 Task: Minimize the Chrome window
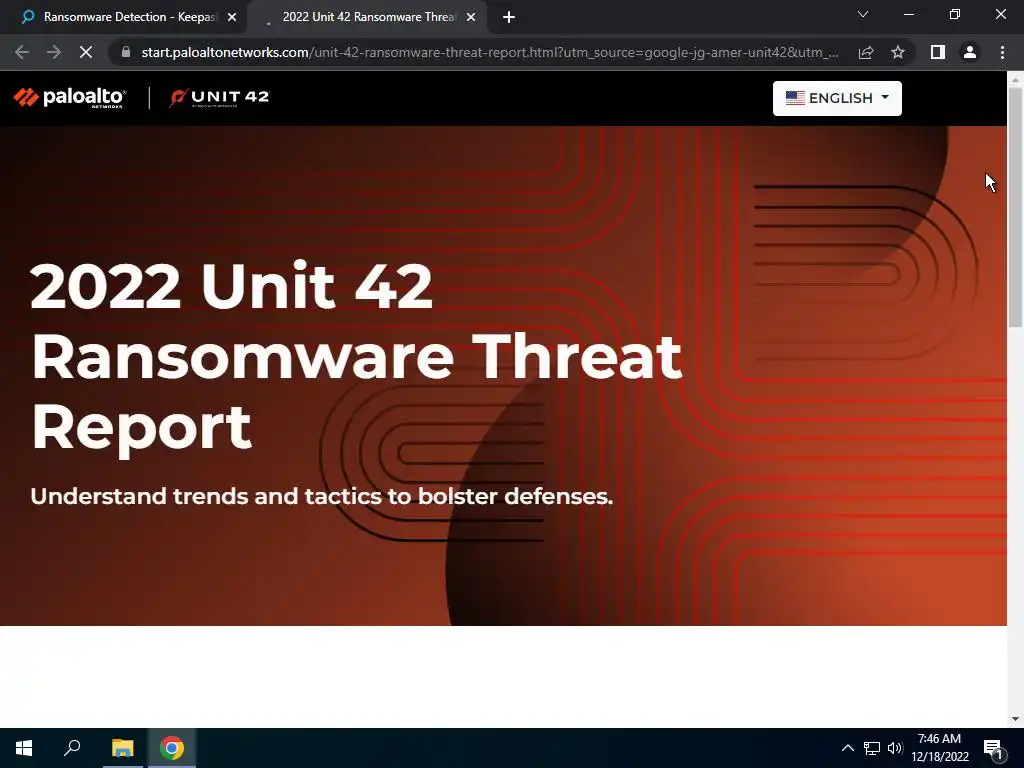click(x=908, y=14)
